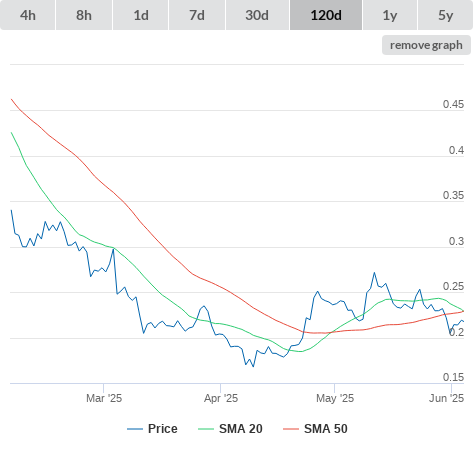Select the 4h time range tab
The image size is (474, 455).
28,15
